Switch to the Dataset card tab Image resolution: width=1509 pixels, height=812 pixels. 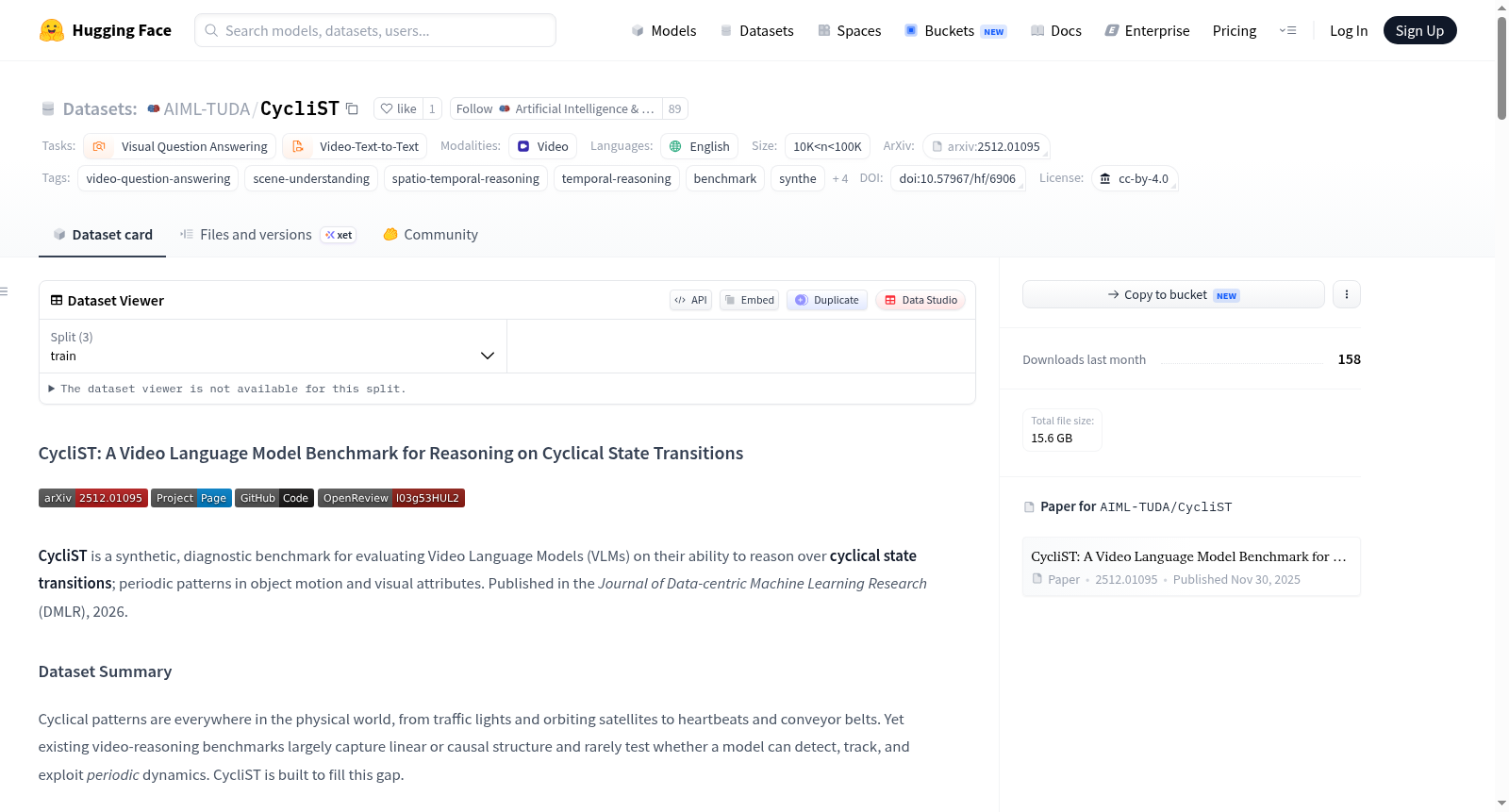tap(102, 234)
